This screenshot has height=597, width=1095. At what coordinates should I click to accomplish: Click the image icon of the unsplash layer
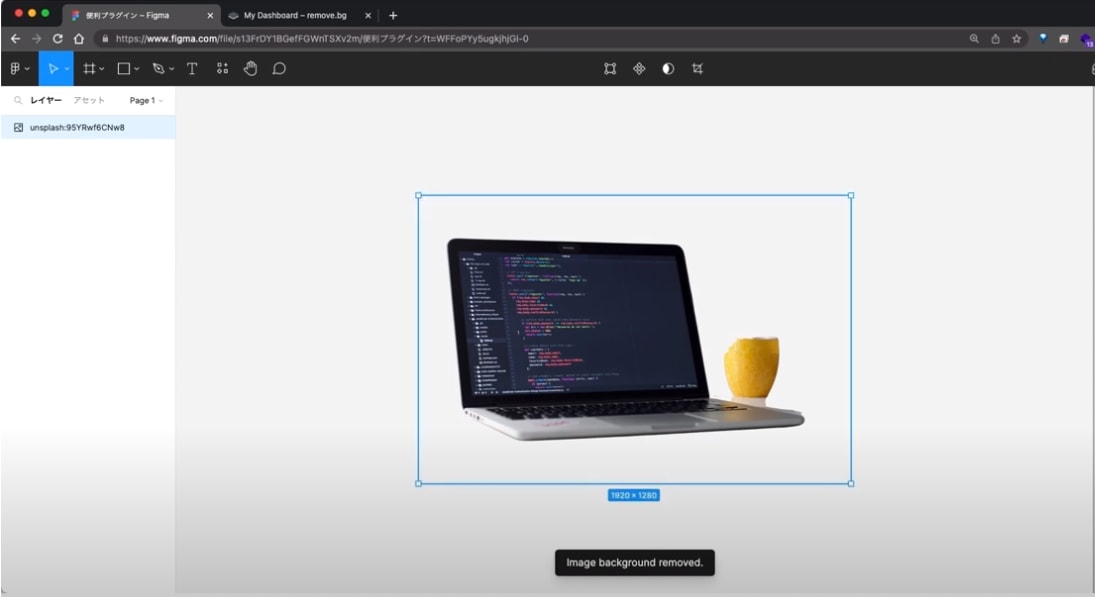[18, 128]
